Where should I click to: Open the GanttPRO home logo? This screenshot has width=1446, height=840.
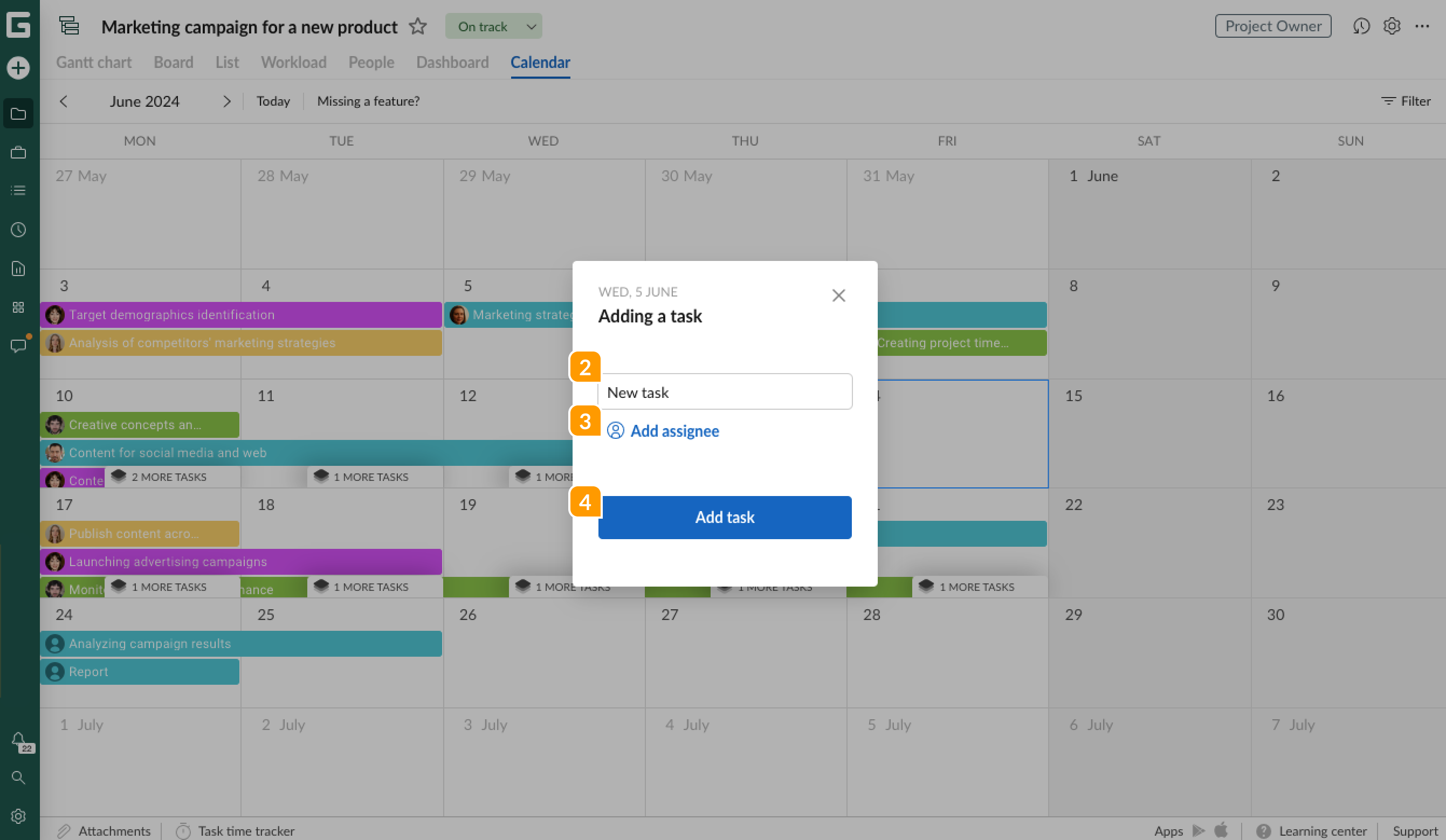click(x=19, y=26)
